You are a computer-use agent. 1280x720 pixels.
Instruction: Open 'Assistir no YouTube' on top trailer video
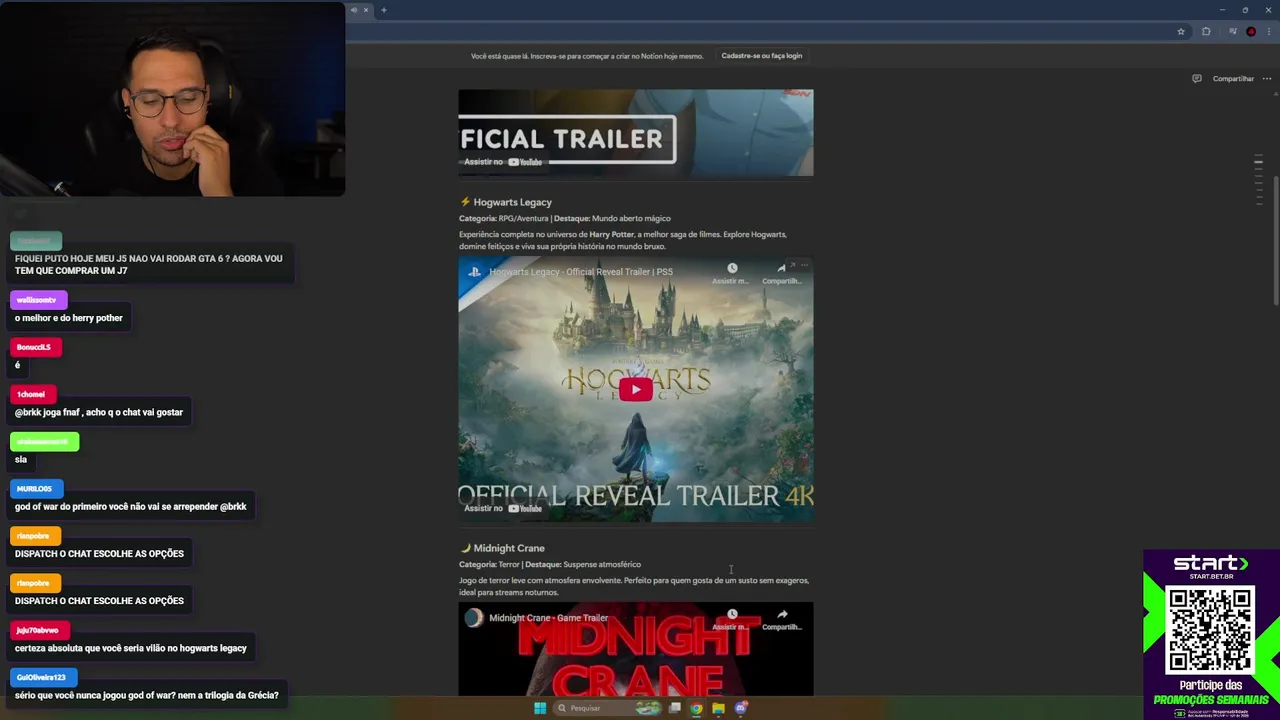tap(503, 162)
